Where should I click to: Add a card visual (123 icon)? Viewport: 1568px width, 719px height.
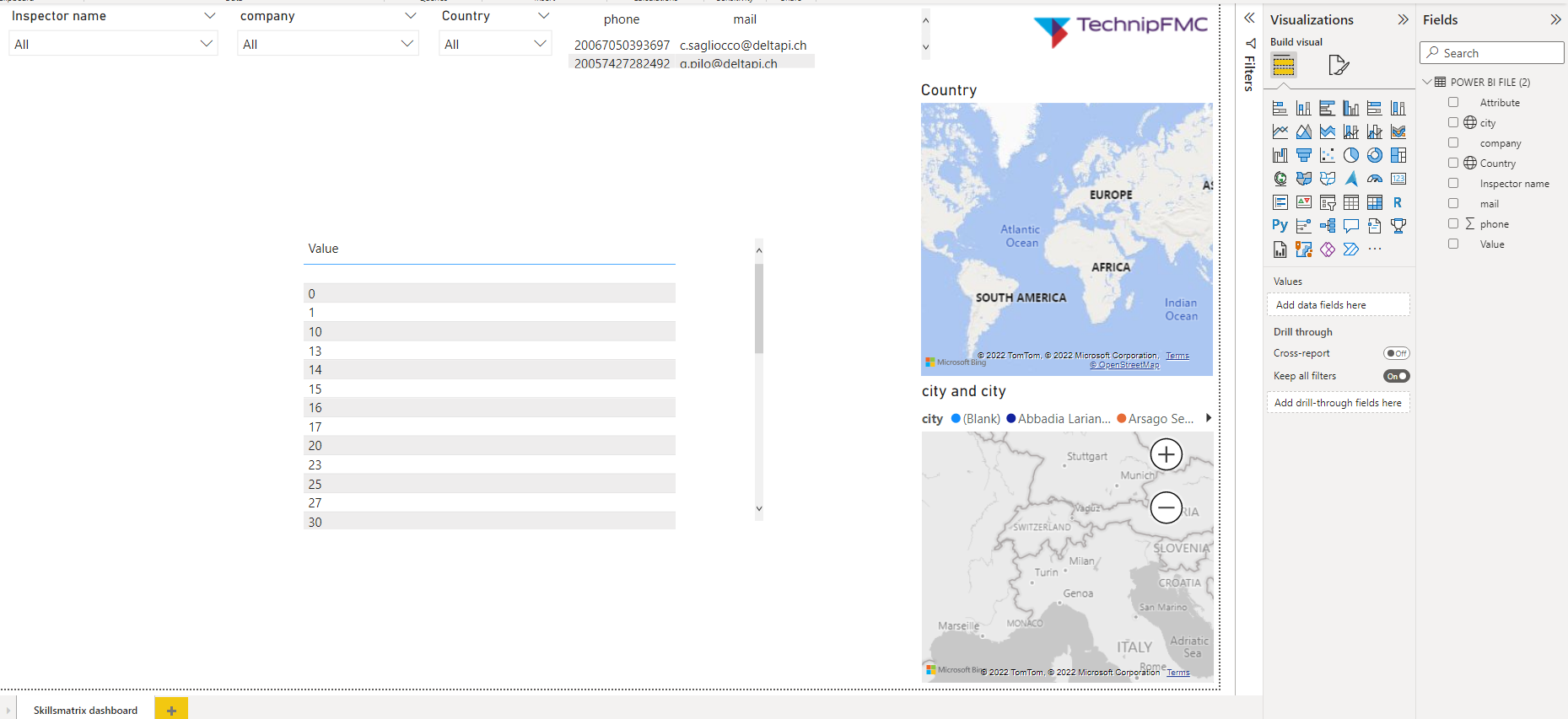coord(1398,179)
